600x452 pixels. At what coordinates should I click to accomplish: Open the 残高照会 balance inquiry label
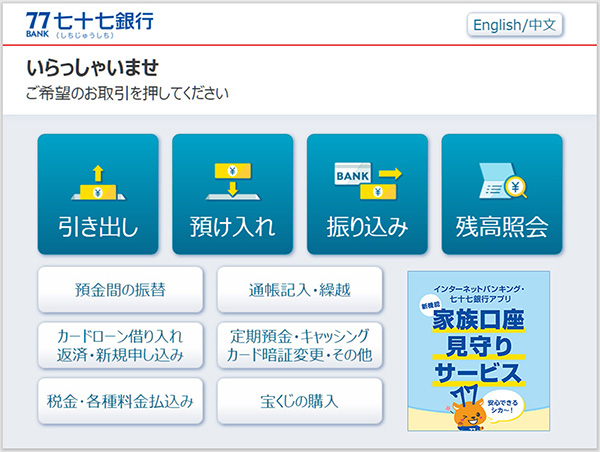[x=502, y=227]
